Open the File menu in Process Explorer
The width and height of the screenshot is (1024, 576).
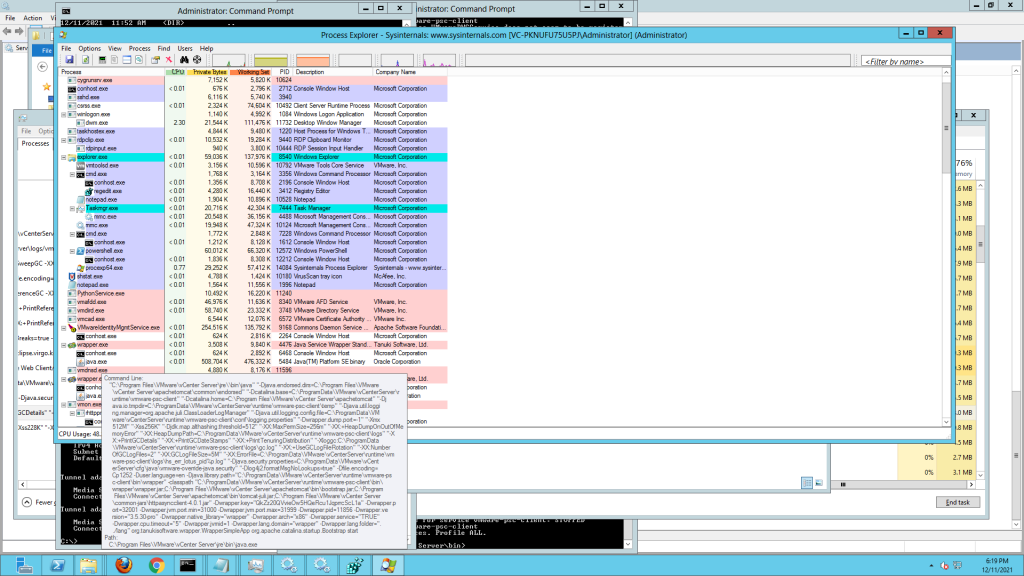66,48
